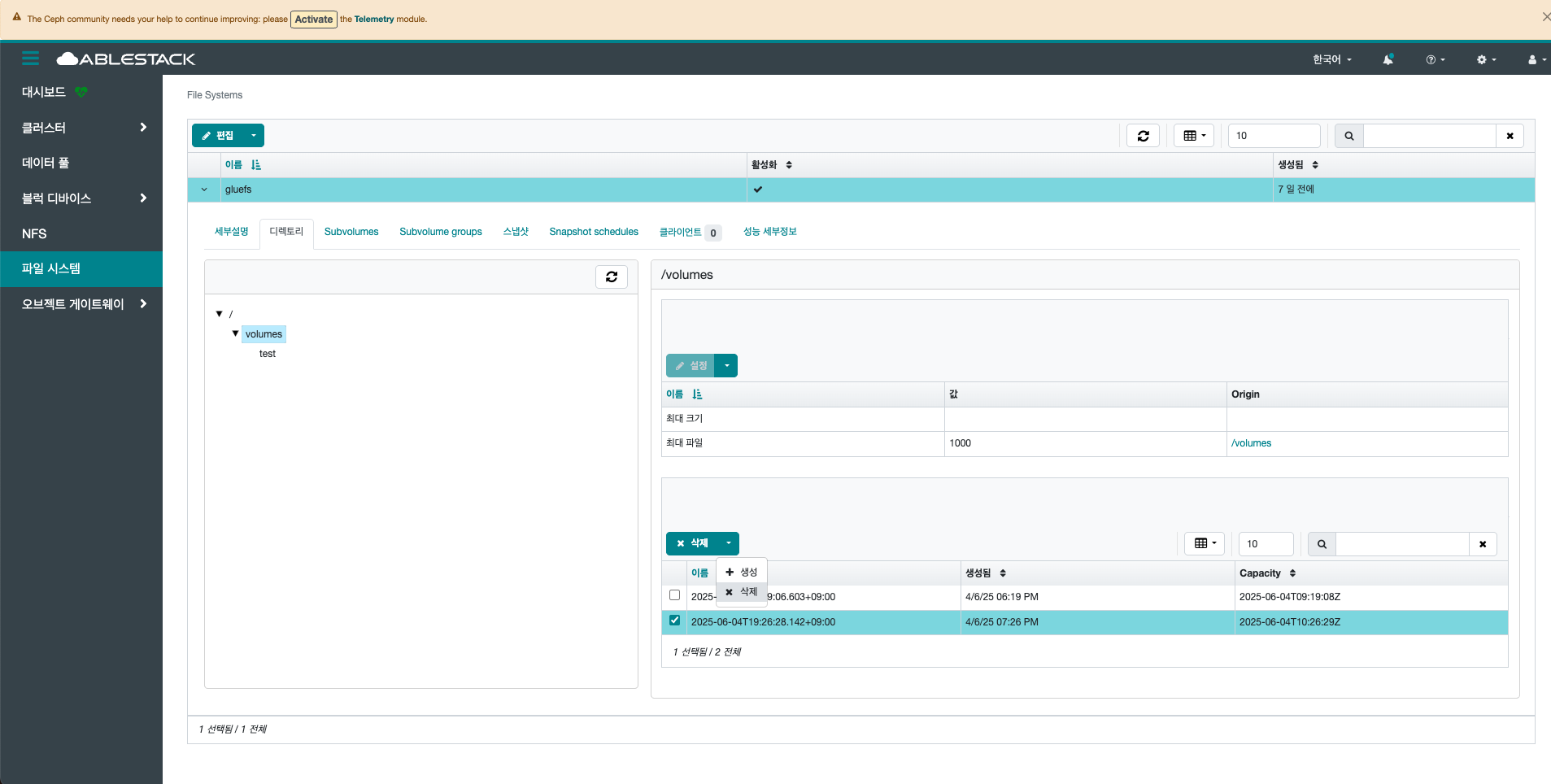
Task: Click the snapshot table search icon
Action: pos(1322,544)
